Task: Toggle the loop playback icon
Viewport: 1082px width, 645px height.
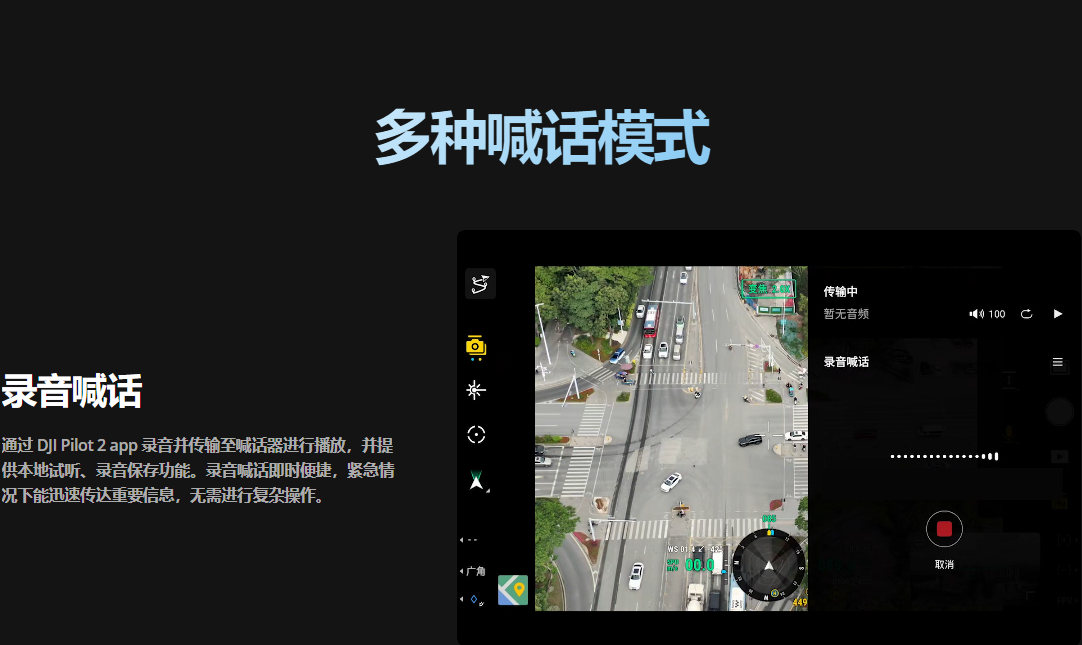Action: (x=1026, y=314)
